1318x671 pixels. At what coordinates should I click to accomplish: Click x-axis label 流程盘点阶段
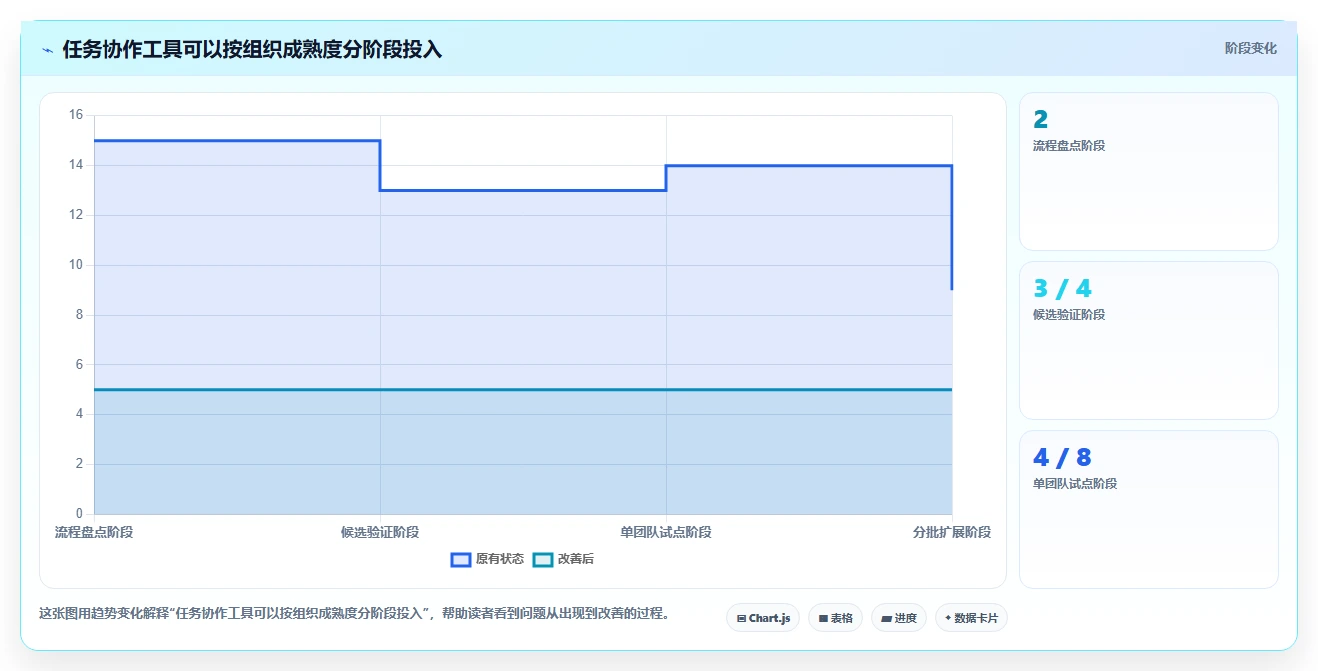coord(94,532)
